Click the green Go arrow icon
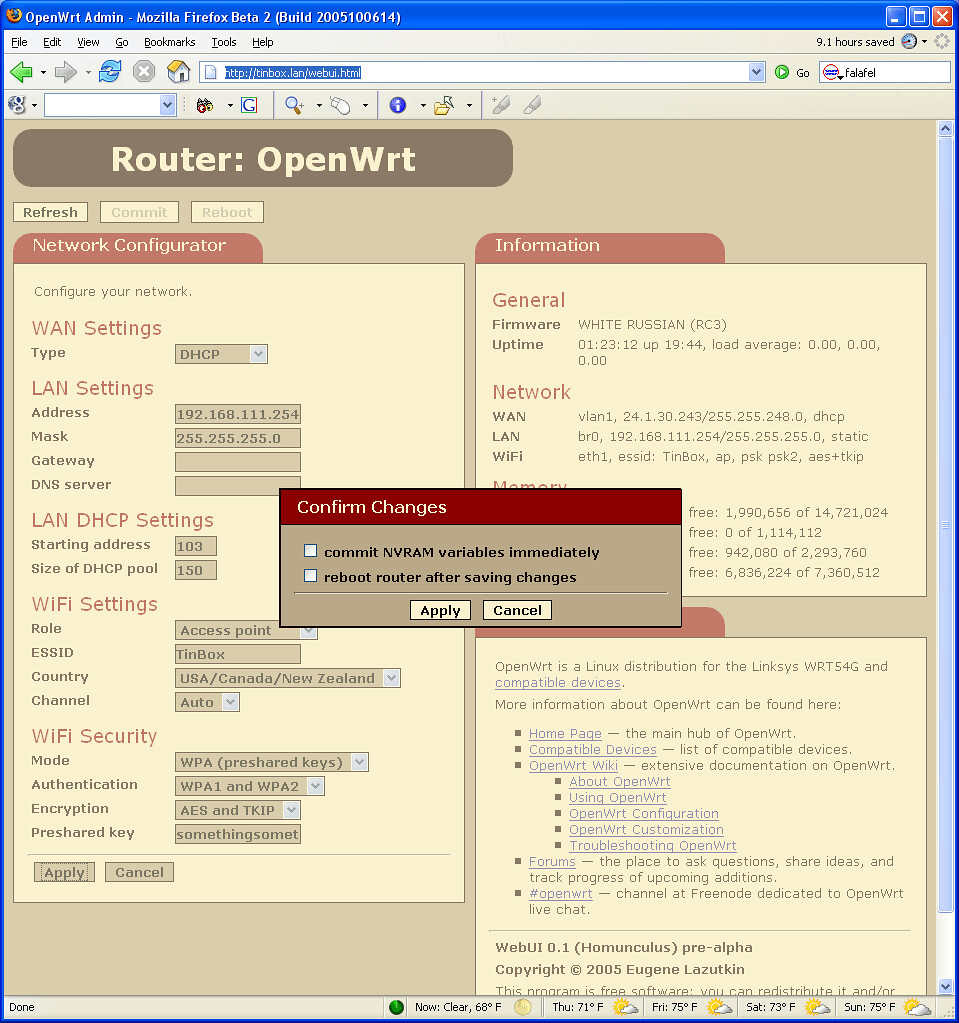Viewport: 959px width, 1023px height. coord(782,72)
